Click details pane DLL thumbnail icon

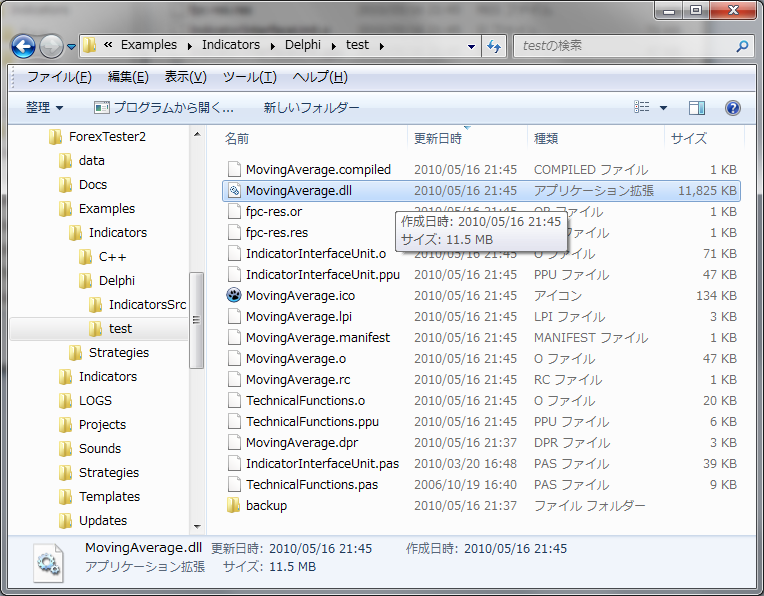coord(48,562)
